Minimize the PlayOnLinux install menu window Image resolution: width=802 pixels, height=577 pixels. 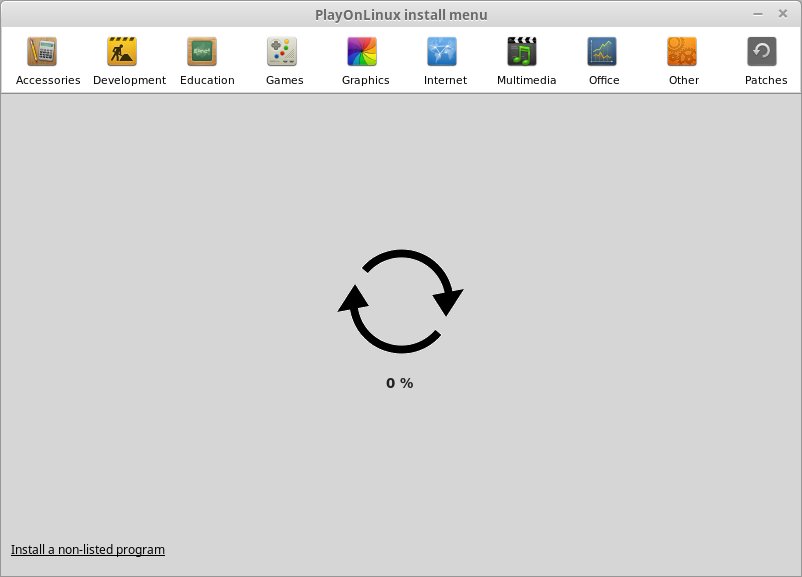(x=758, y=14)
